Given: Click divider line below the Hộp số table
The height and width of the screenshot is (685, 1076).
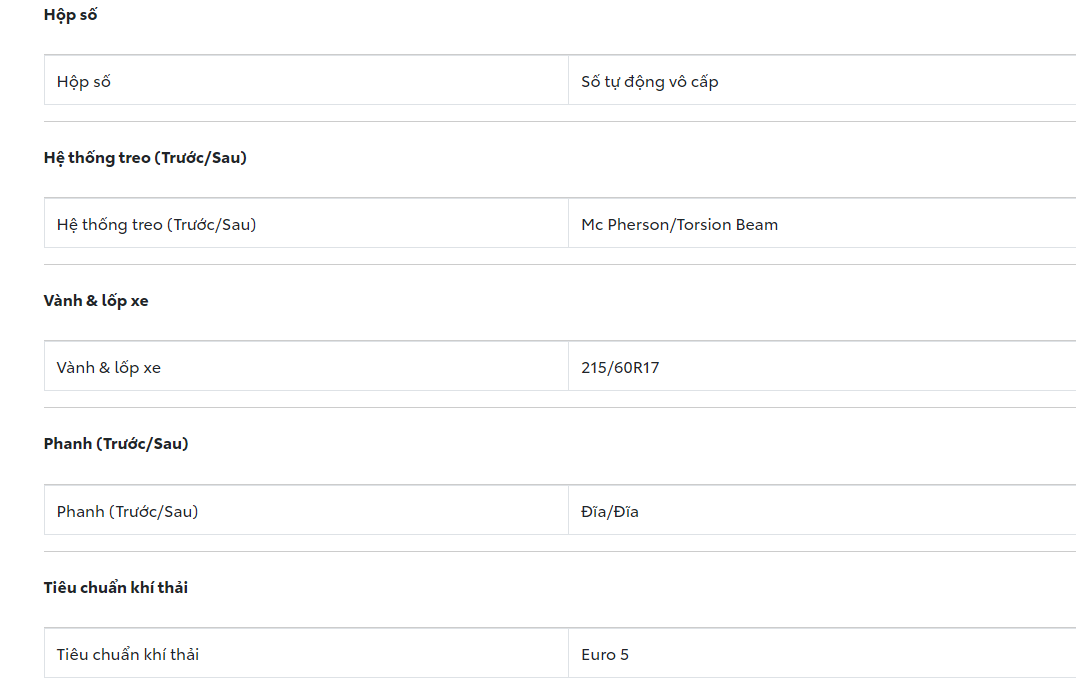Looking at the screenshot, I should tap(560, 122).
